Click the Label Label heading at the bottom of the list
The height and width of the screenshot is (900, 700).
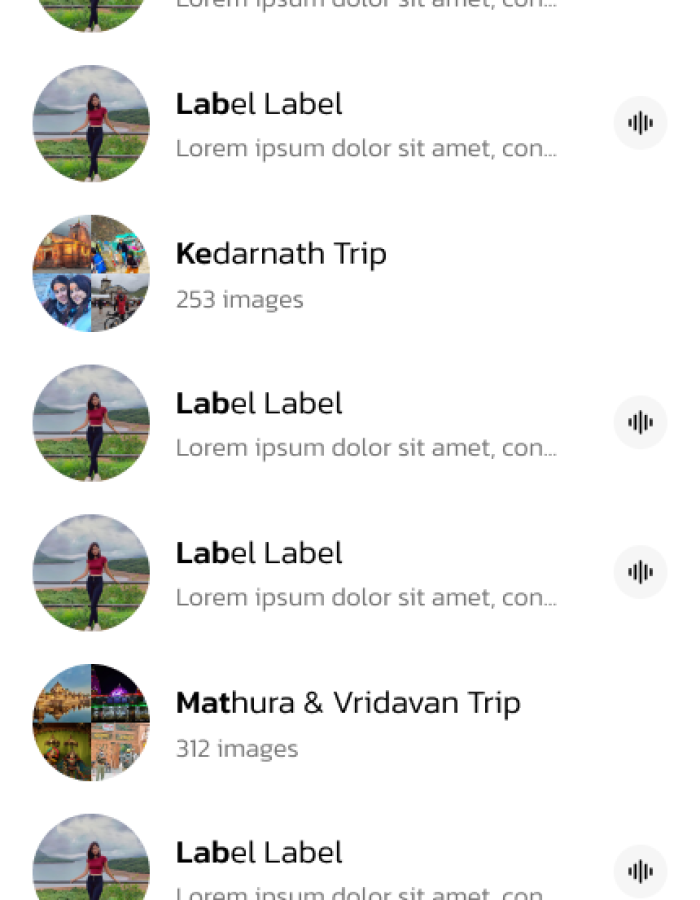[258, 852]
